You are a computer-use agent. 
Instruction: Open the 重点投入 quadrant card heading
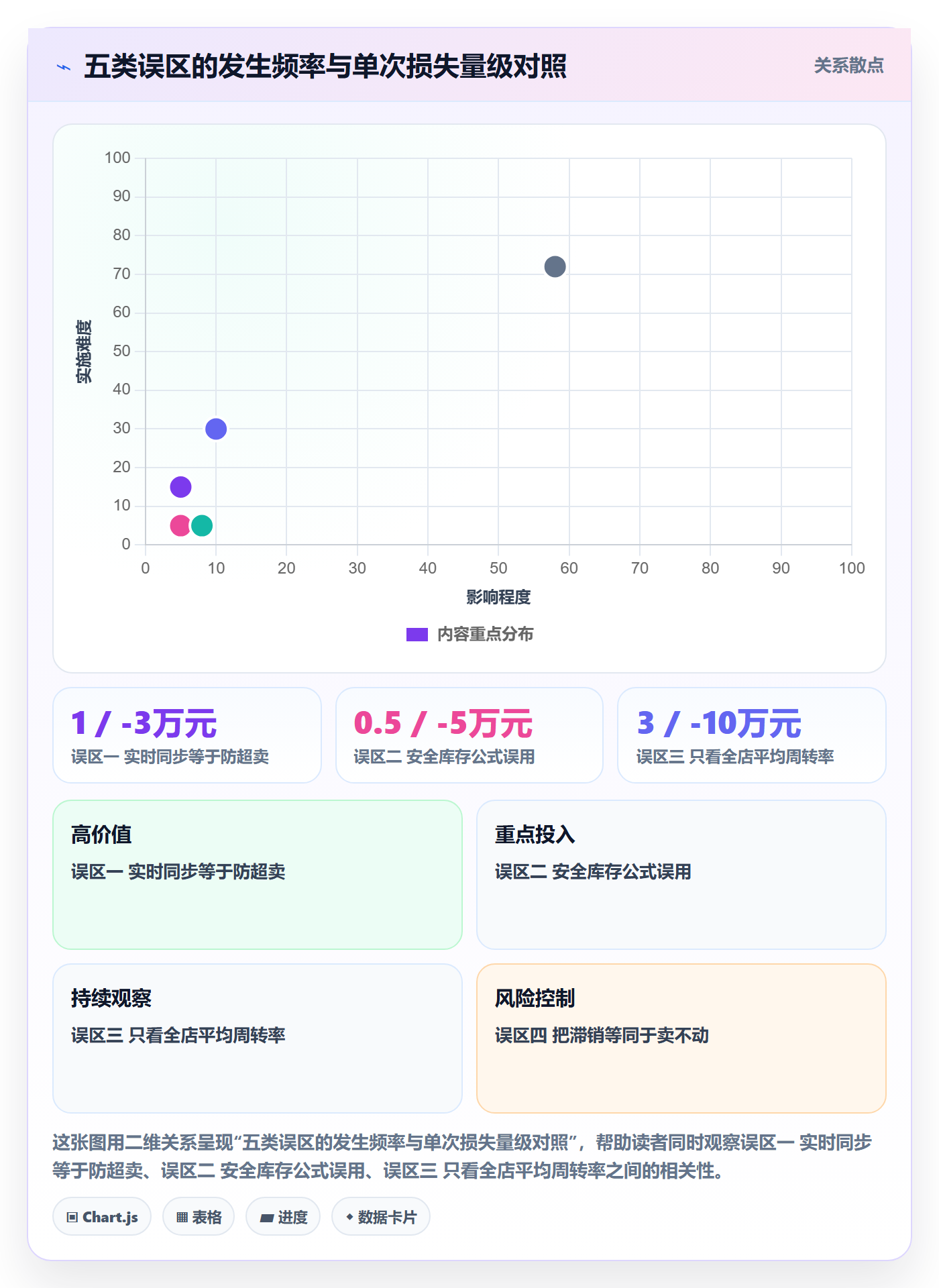tap(535, 835)
